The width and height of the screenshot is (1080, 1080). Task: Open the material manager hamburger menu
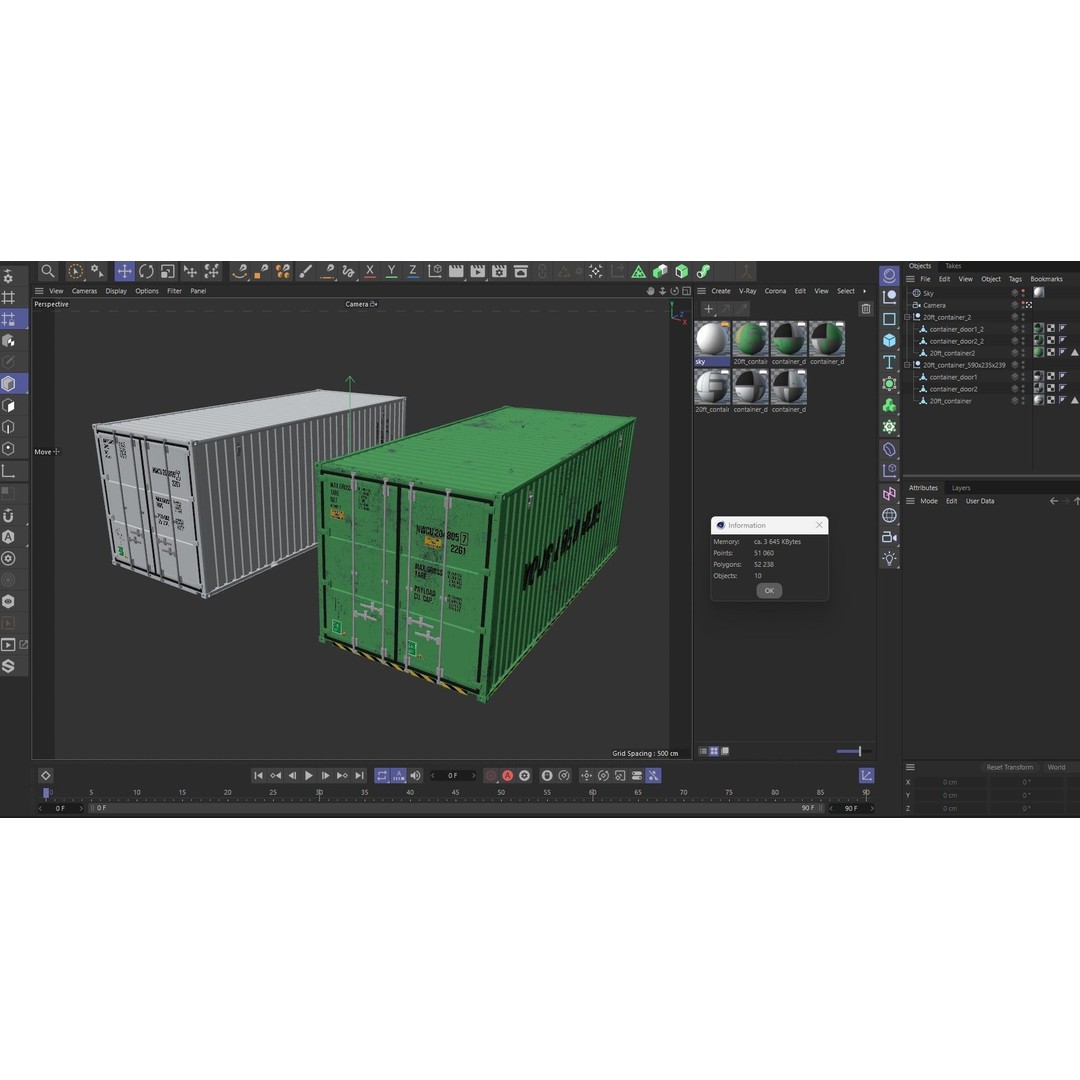coord(701,291)
